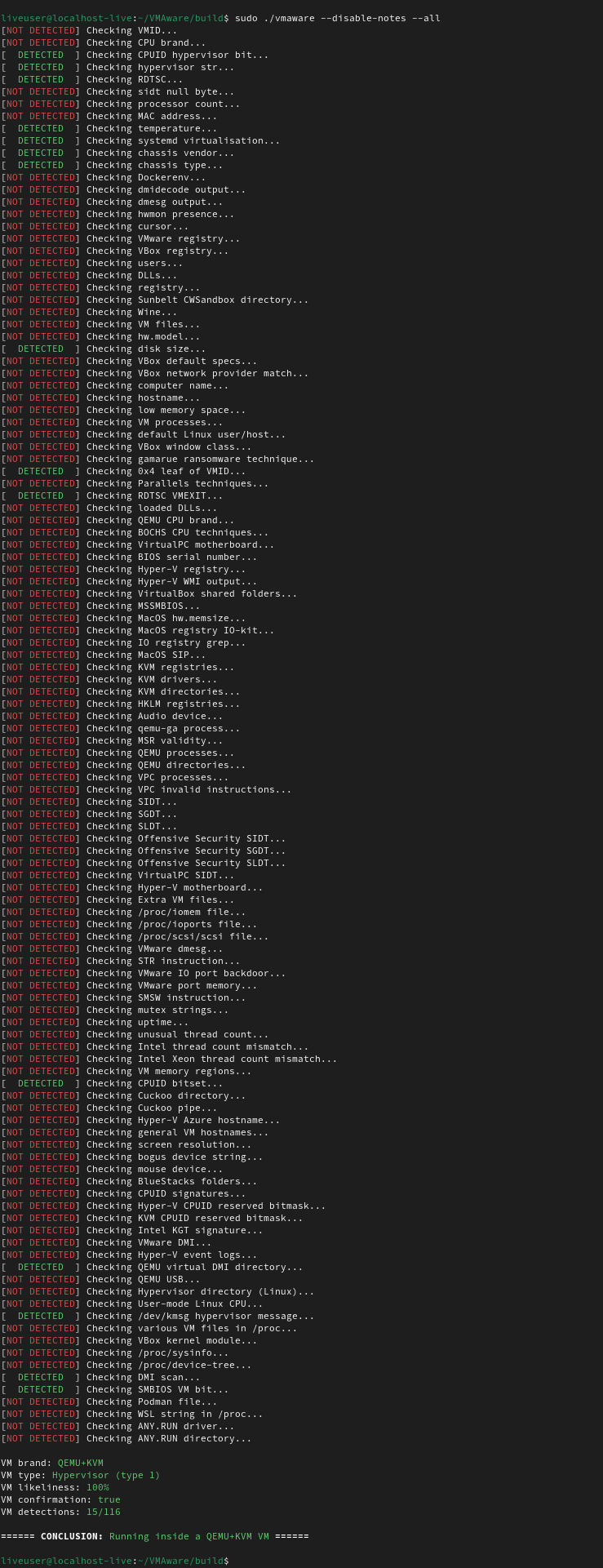The image size is (603, 1568).
Task: Click the 'Checking Intel Xeon thread count mismatch...' line
Action: tap(211, 1059)
